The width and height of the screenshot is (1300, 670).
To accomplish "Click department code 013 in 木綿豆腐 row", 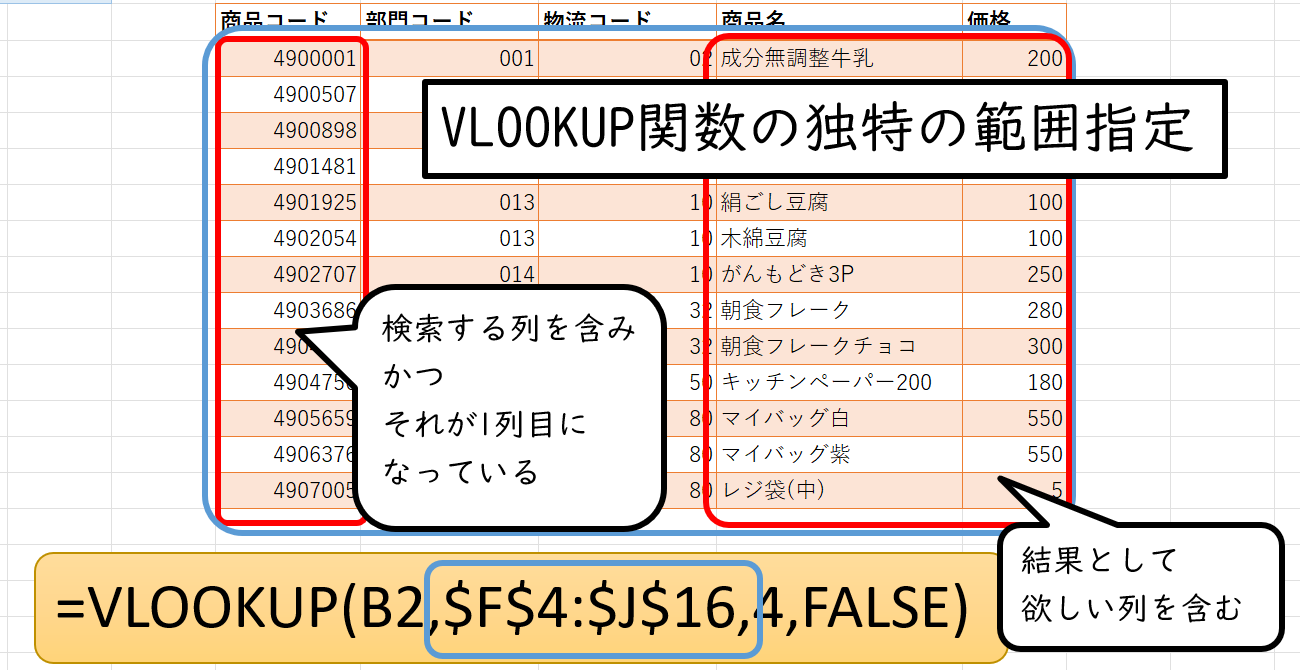I will click(450, 238).
